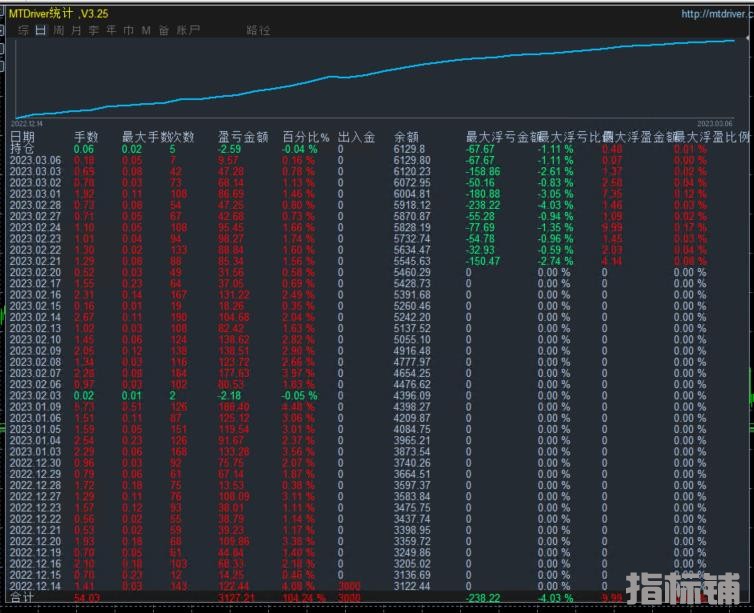Click the 余额 column header
The image size is (754, 613).
pos(407,137)
